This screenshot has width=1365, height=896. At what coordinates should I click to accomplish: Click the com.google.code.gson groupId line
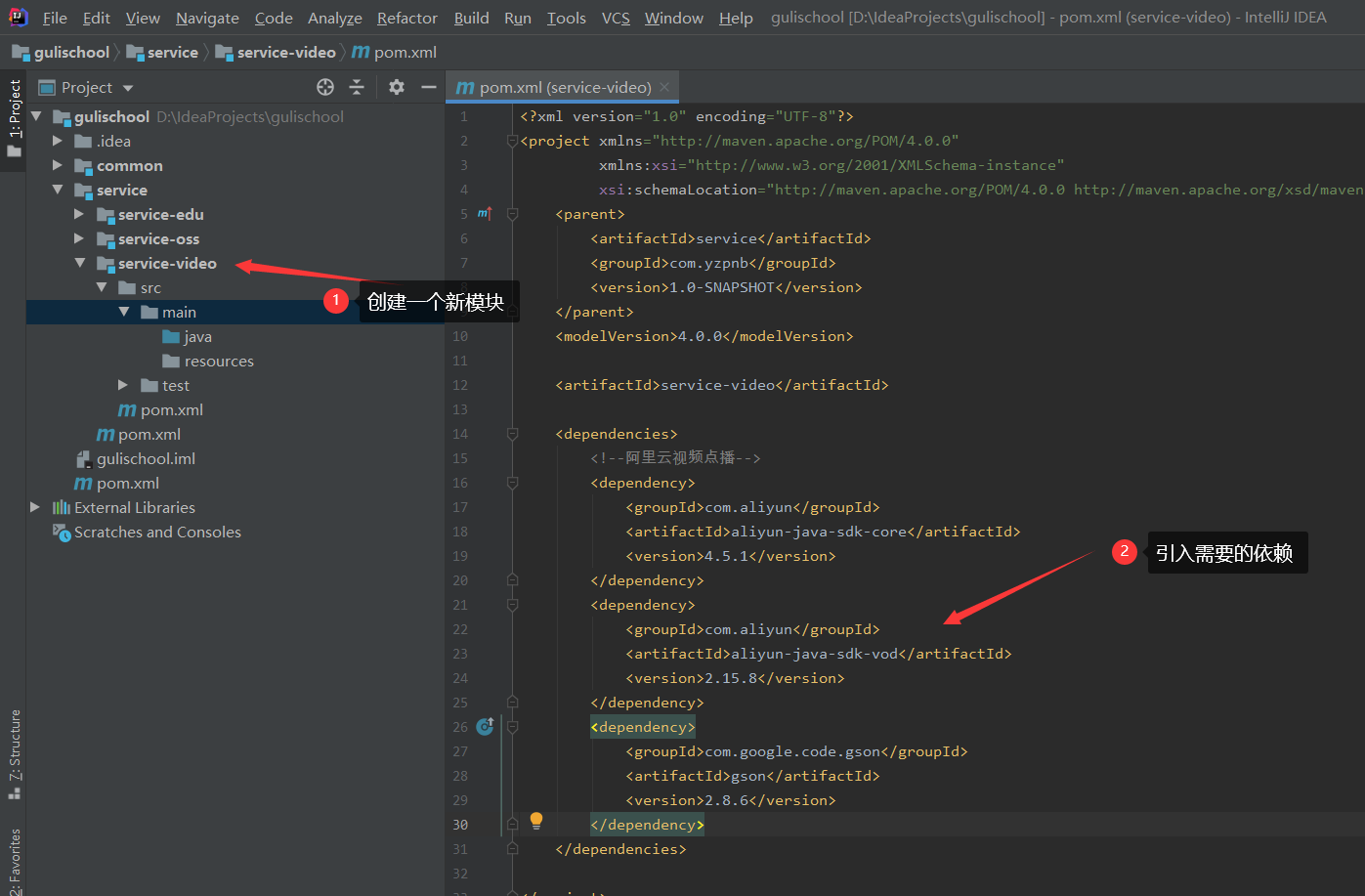[x=796, y=751]
